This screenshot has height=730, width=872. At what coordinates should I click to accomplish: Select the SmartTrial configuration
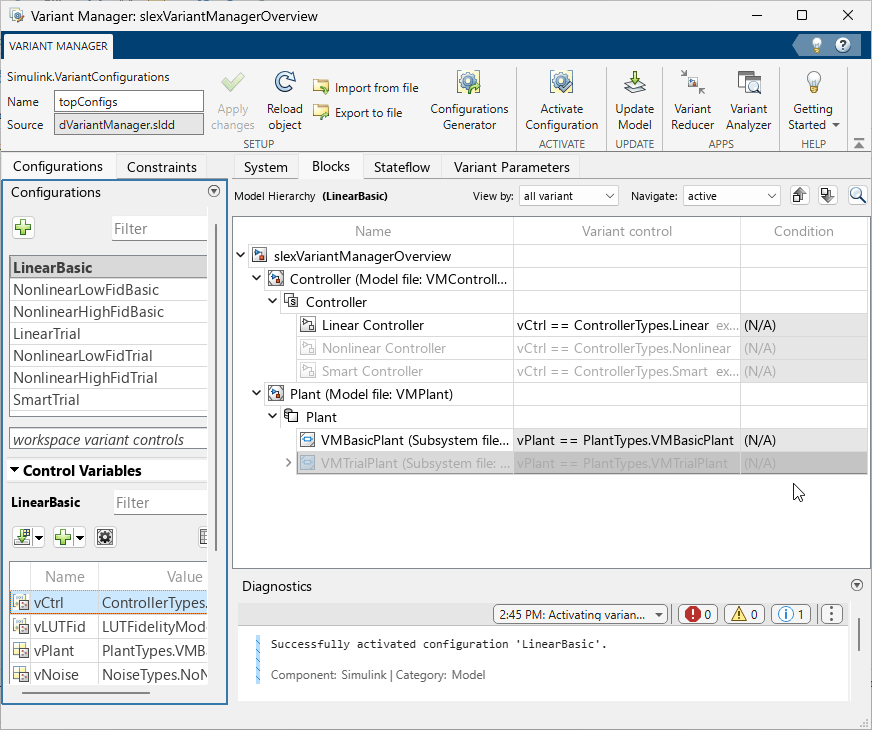108,400
